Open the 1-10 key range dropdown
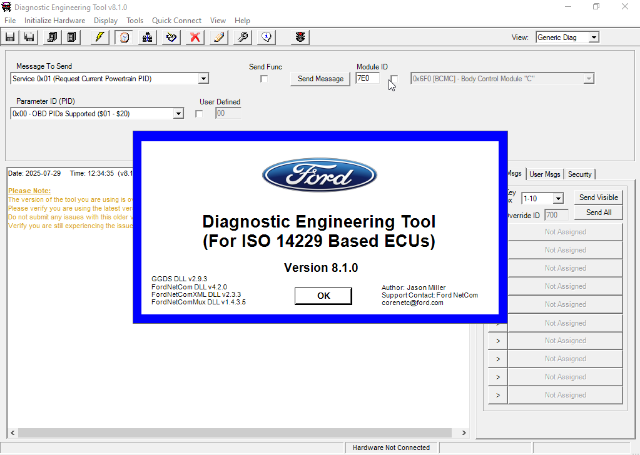The height and width of the screenshot is (455, 640). tap(558, 199)
